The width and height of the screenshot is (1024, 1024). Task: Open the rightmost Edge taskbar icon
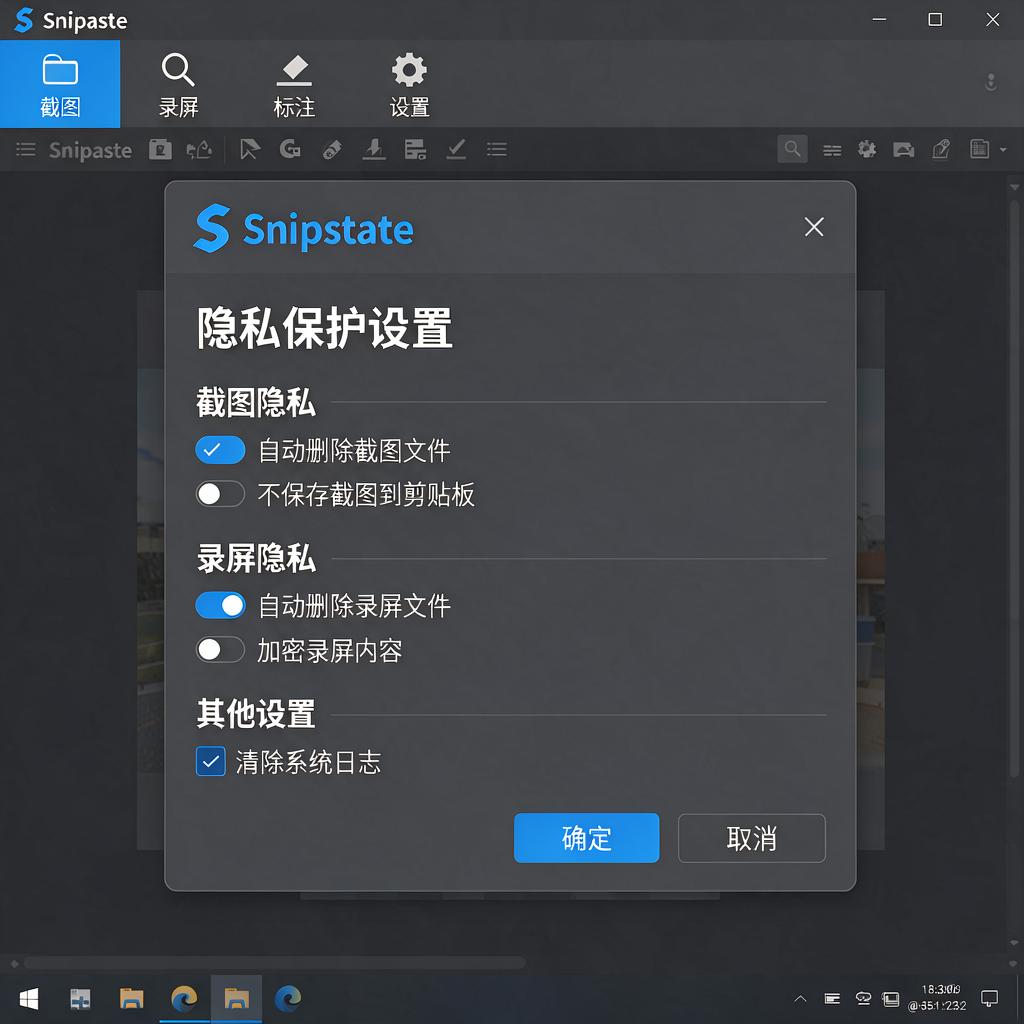click(288, 999)
